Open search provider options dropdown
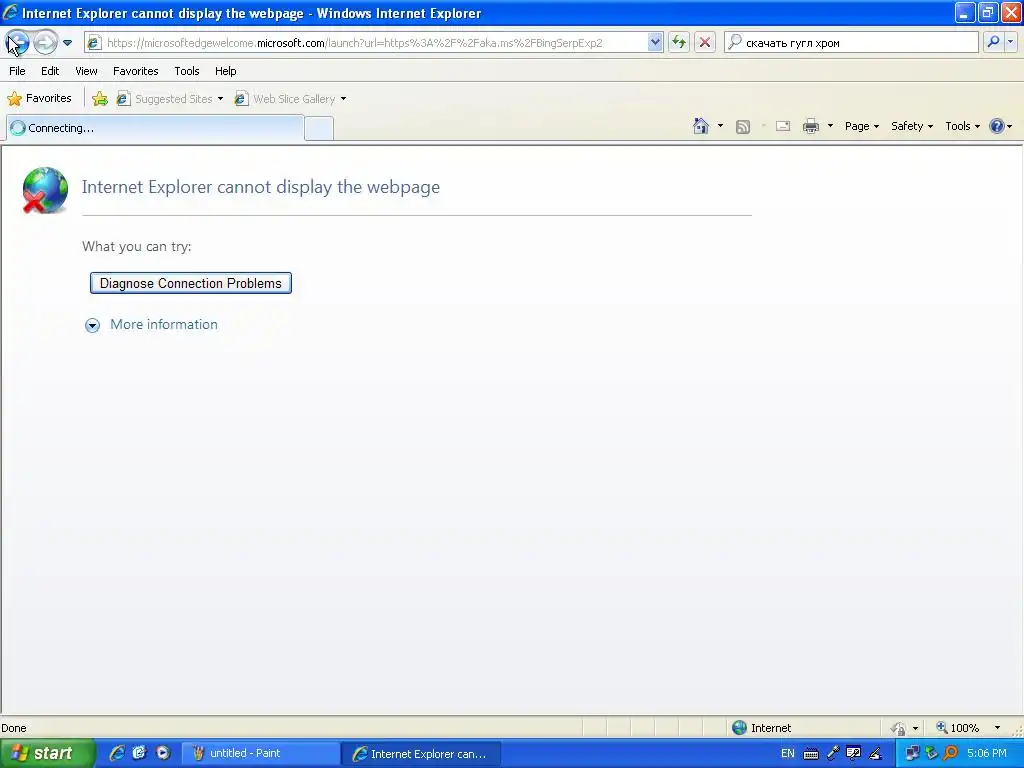The width and height of the screenshot is (1024, 768). (1010, 42)
